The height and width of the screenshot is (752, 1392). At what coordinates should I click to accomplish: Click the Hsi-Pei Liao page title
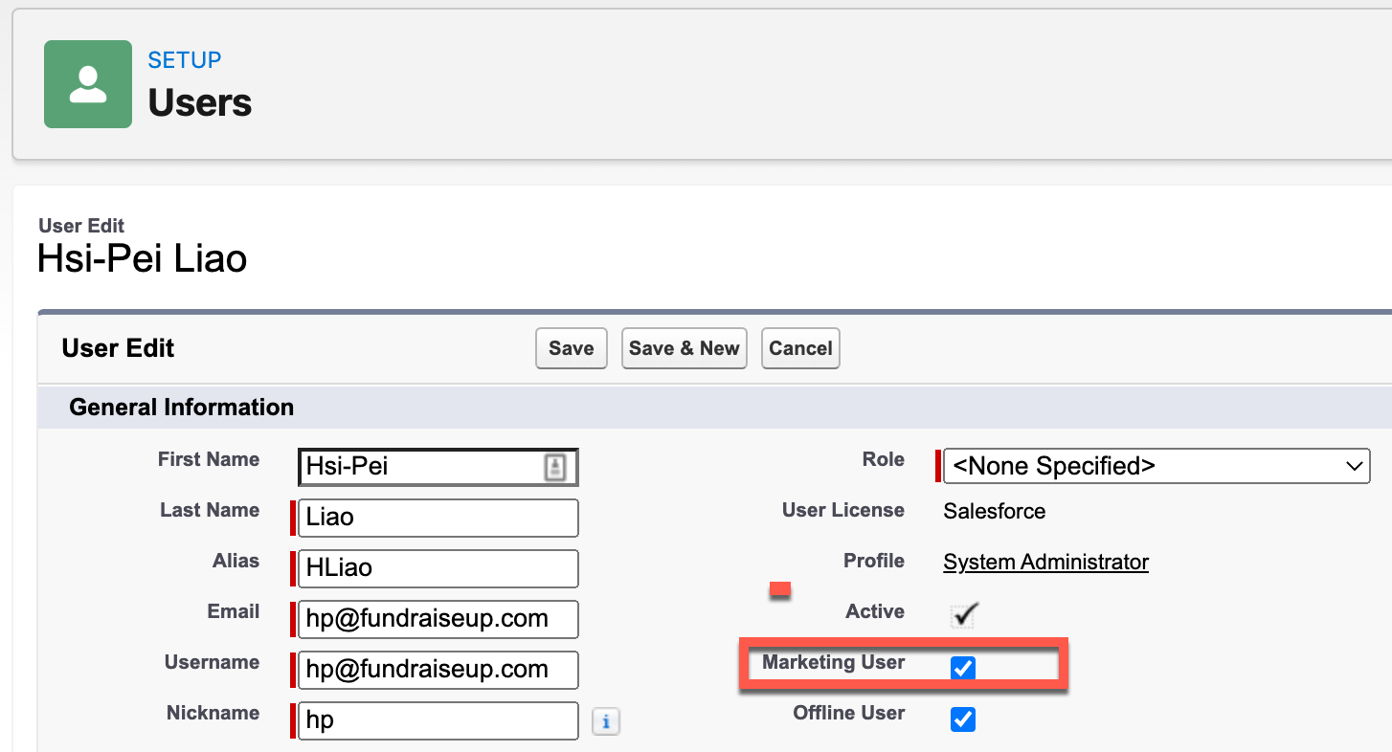[142, 259]
